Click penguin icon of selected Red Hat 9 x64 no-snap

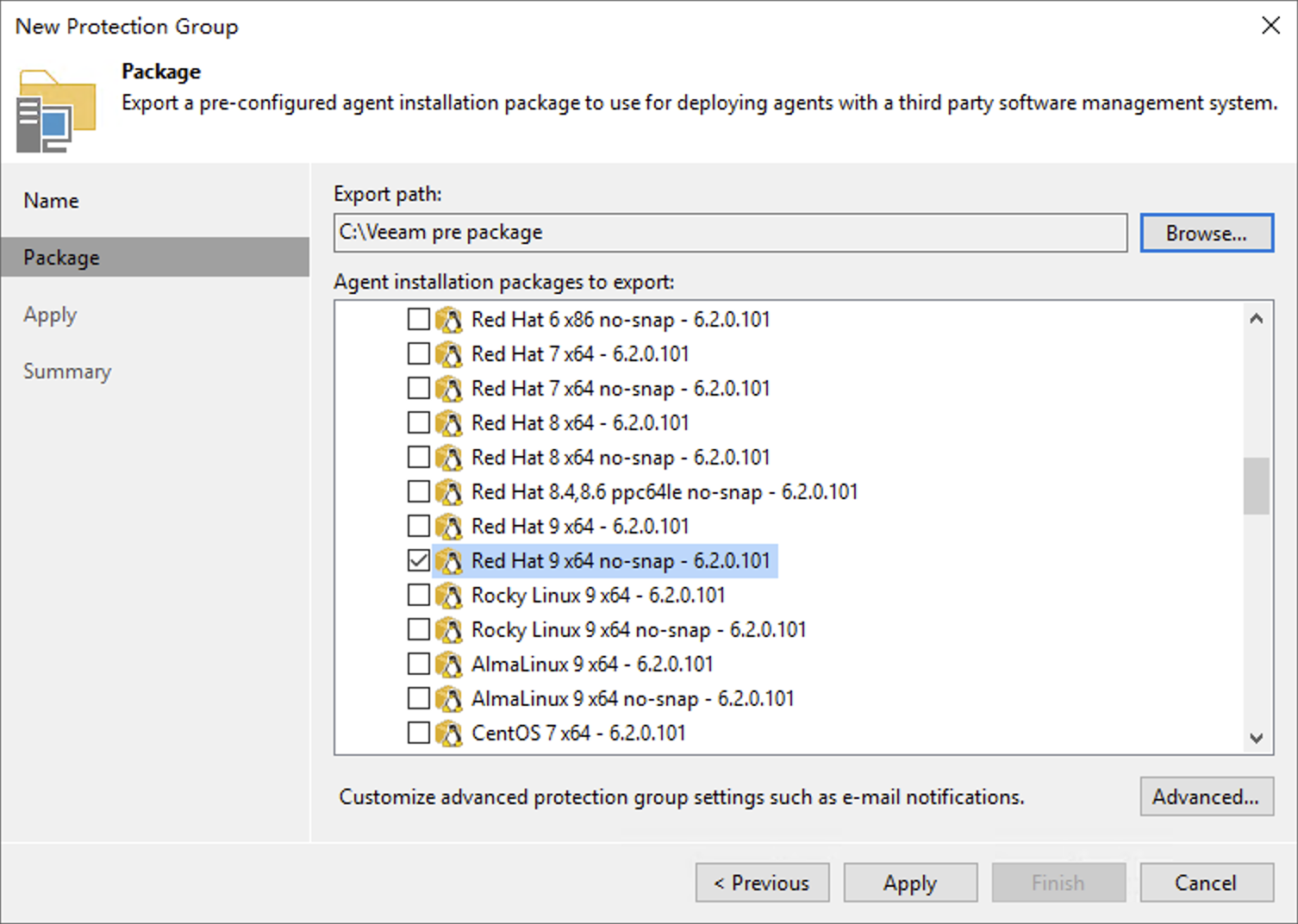449,561
